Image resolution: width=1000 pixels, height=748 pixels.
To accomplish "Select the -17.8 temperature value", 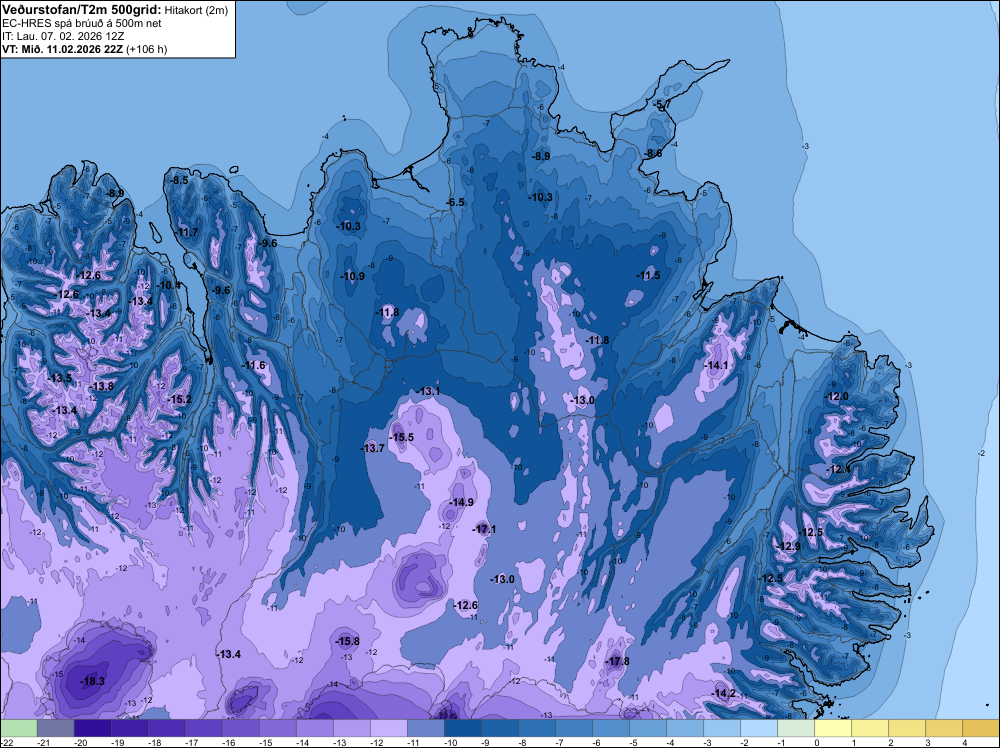I will pos(617,661).
